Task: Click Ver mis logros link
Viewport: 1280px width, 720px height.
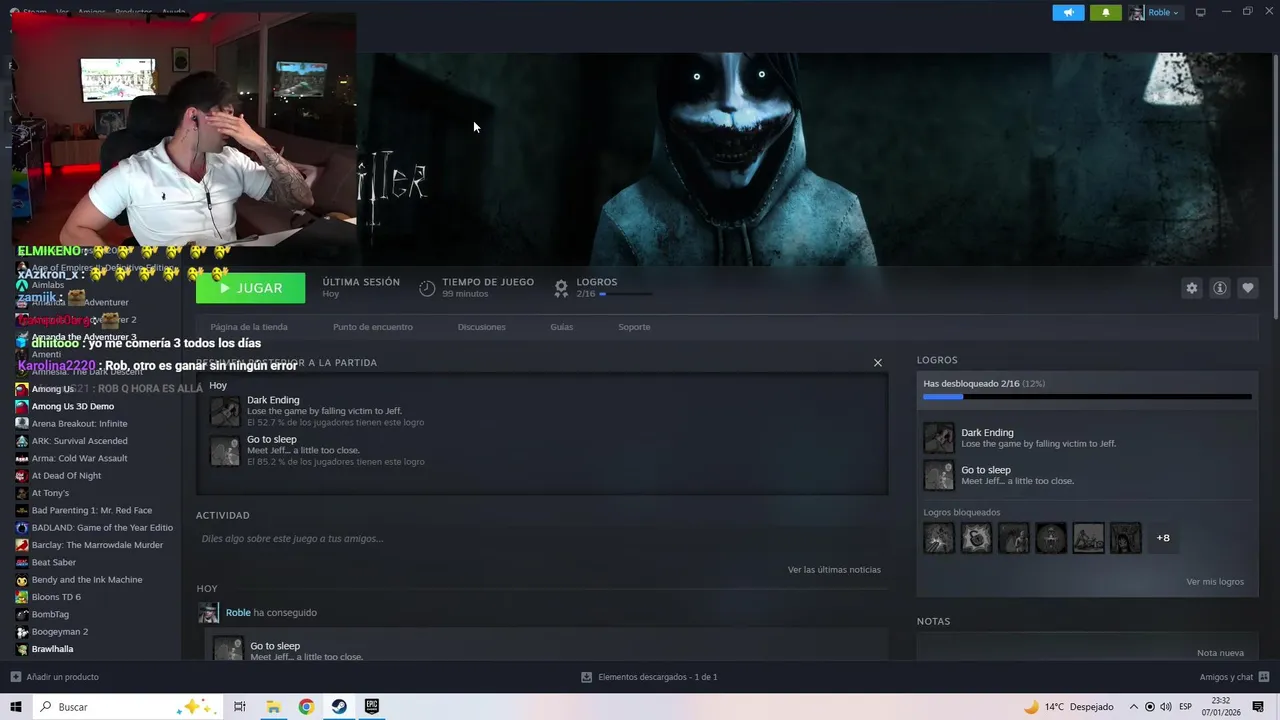Action: click(1215, 582)
